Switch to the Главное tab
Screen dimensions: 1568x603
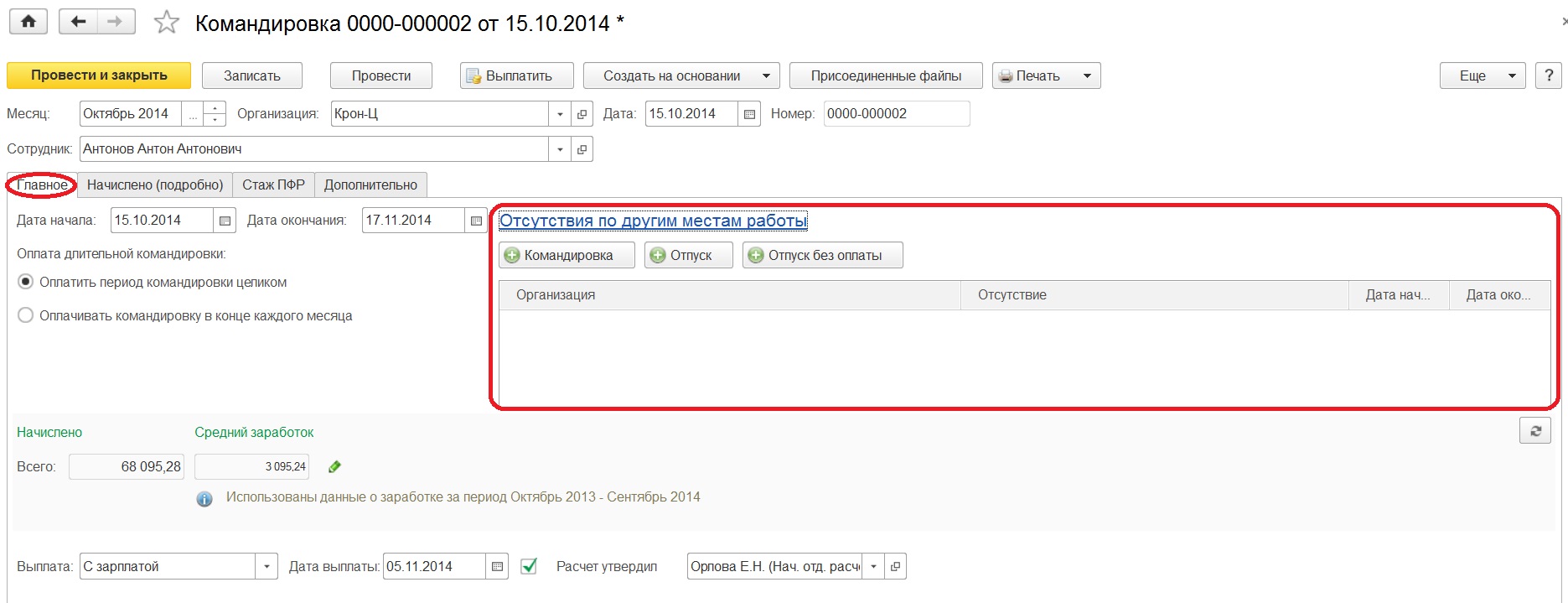[x=42, y=185]
